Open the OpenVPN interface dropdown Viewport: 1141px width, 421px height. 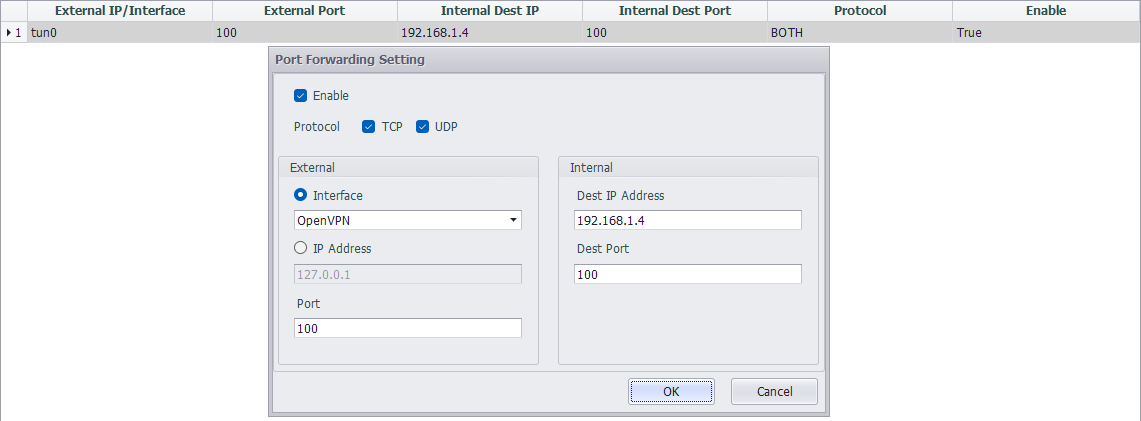tap(513, 220)
